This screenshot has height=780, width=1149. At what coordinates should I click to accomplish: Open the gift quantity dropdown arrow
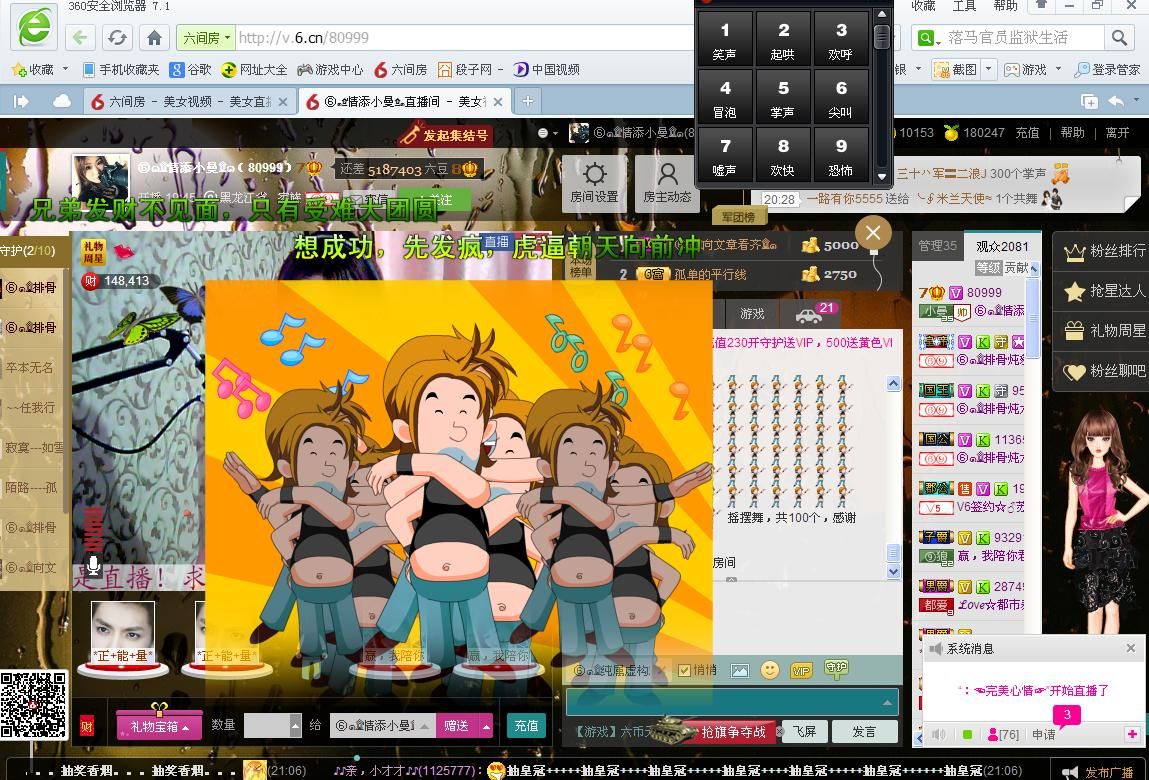click(295, 726)
